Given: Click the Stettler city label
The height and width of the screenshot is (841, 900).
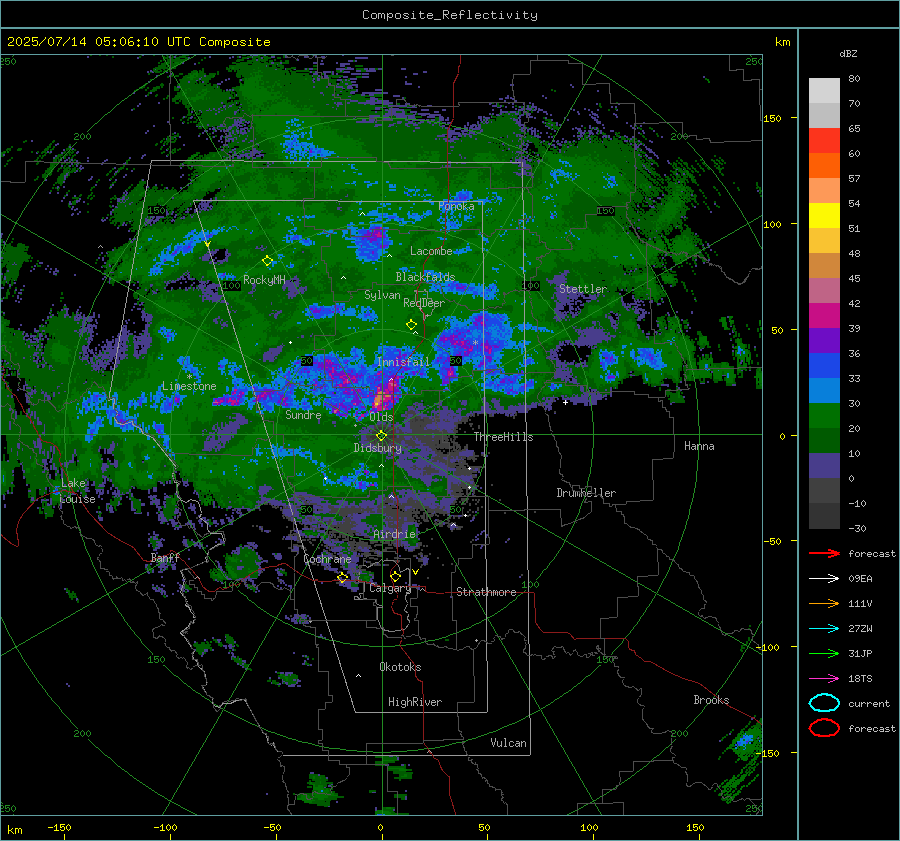Looking at the screenshot, I should 583,289.
